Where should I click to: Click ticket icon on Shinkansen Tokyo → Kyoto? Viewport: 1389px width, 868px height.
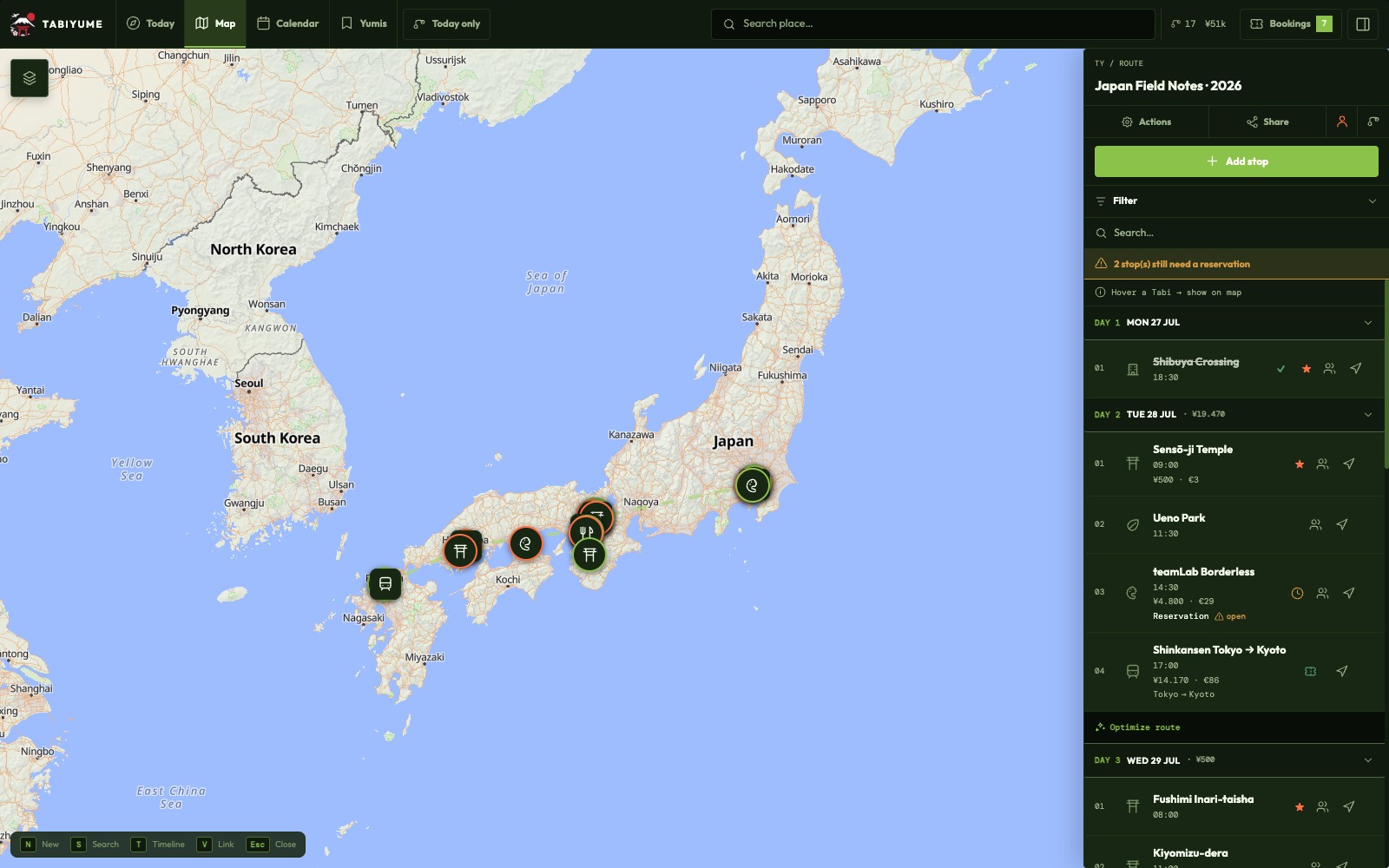point(1310,671)
